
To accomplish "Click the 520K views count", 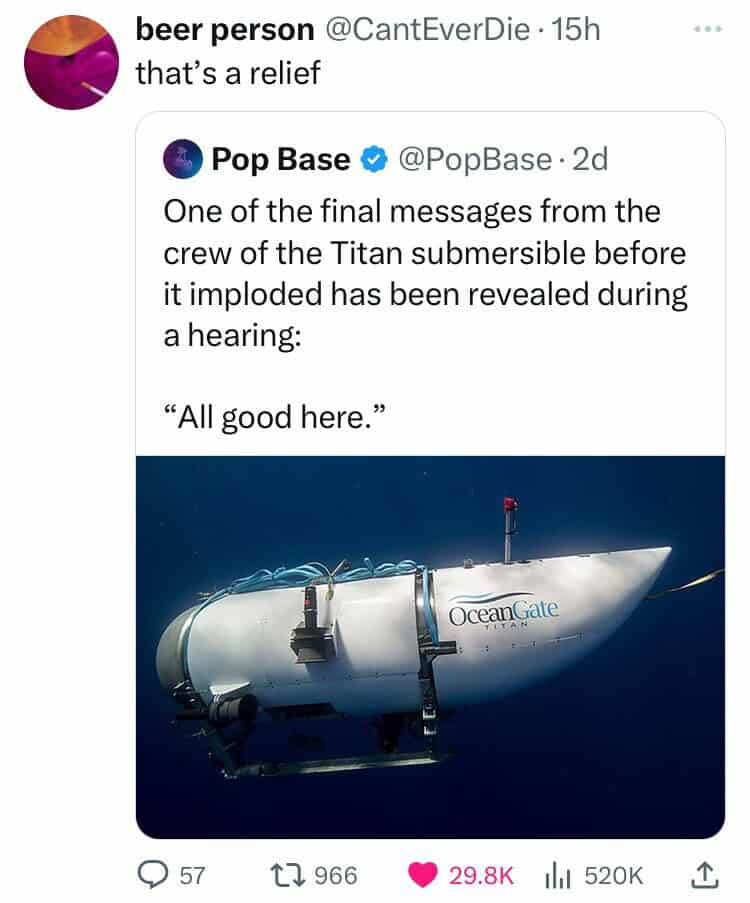I will 614,875.
